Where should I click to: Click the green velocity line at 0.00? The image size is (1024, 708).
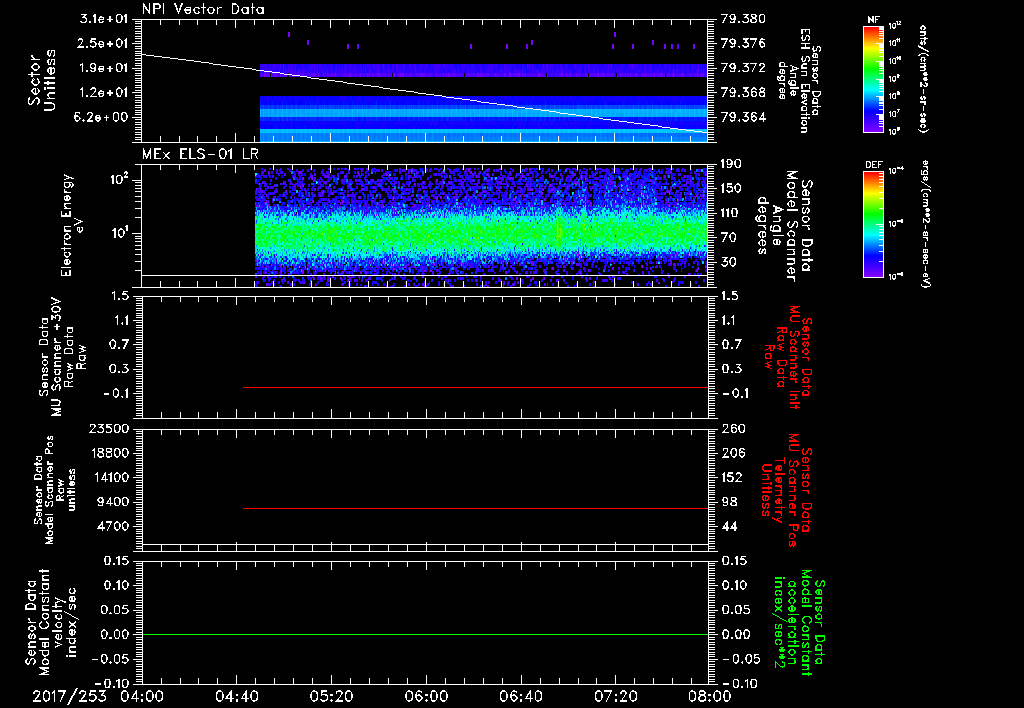coord(425,634)
